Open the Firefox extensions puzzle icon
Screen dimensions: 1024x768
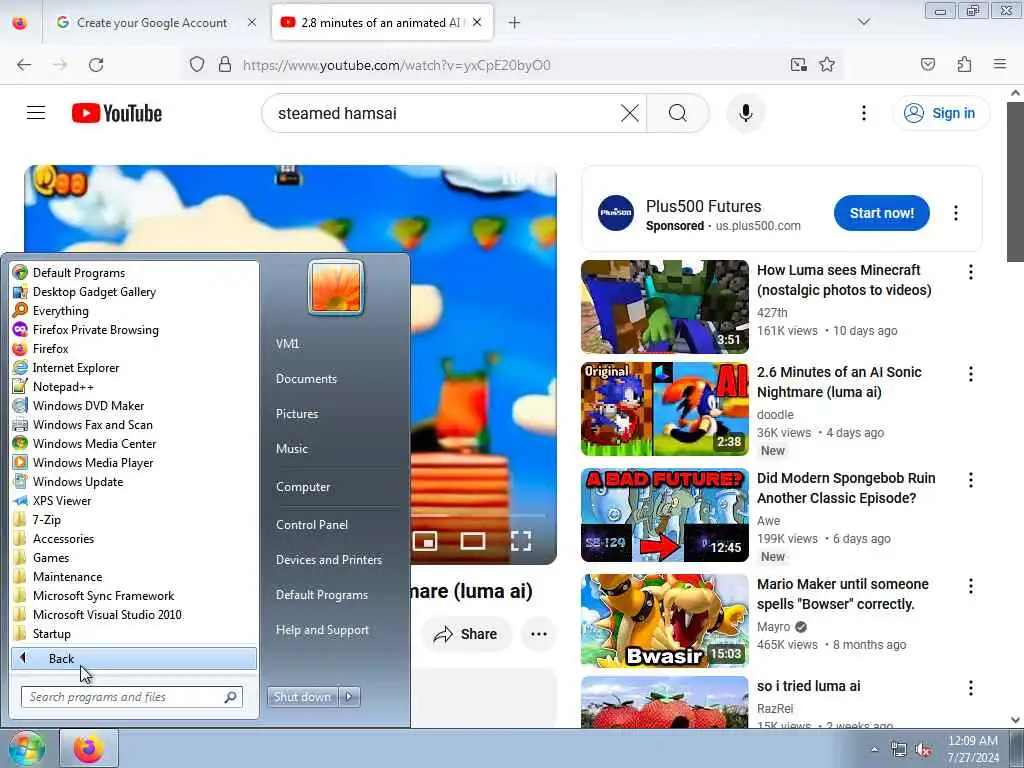point(964,65)
